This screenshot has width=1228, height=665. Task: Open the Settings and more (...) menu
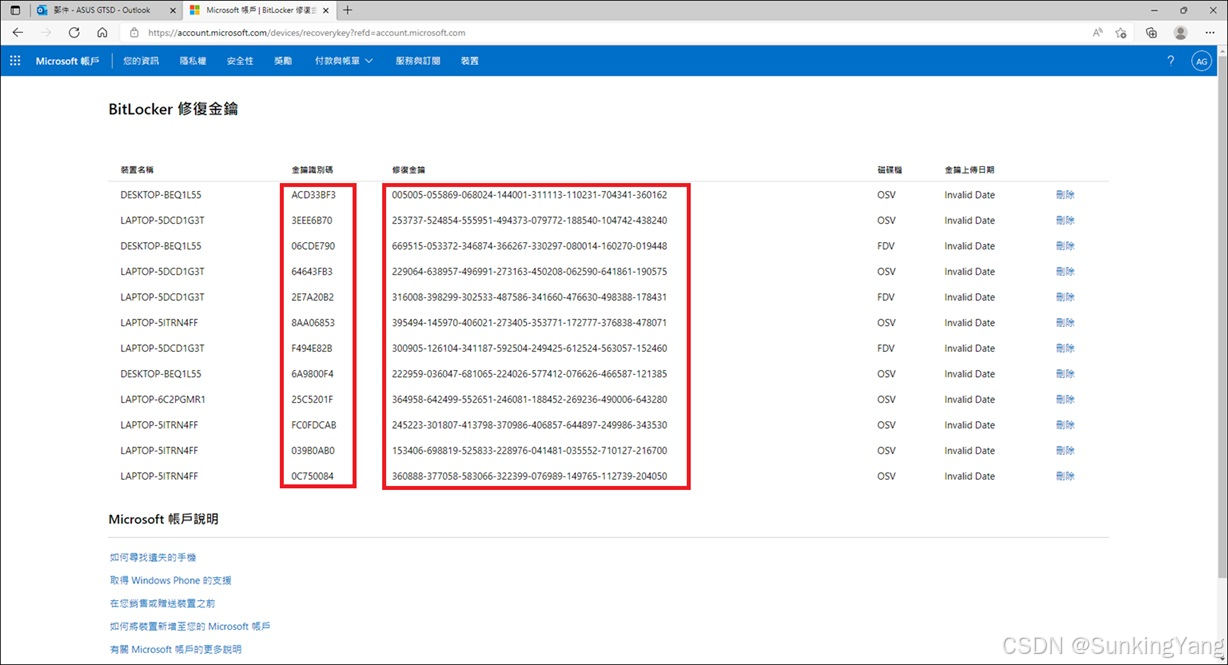coord(1210,32)
